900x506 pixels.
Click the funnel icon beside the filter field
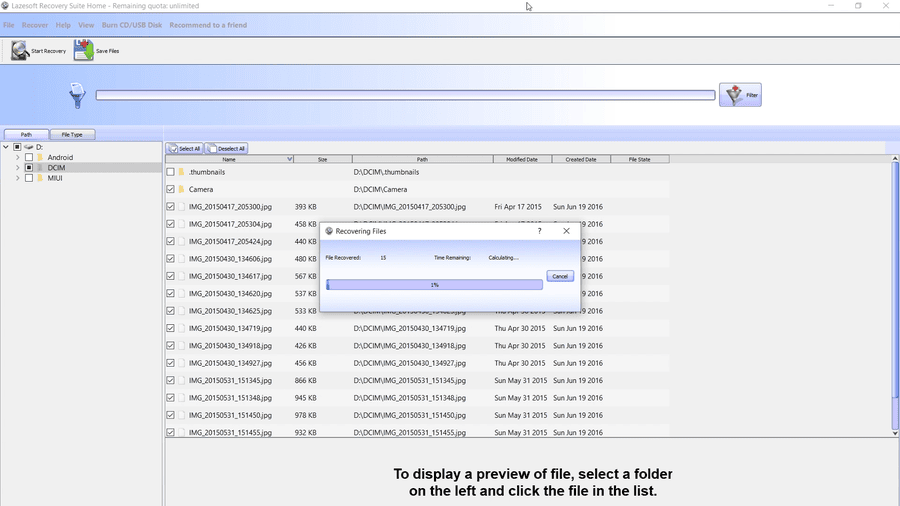click(x=77, y=95)
